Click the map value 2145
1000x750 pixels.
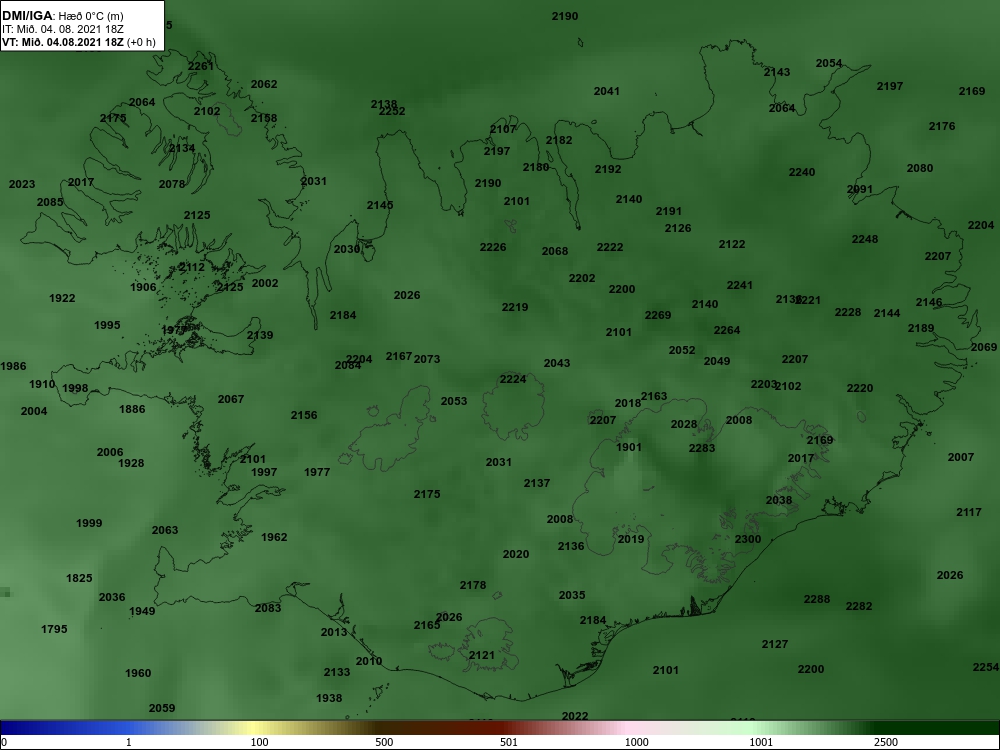pos(380,205)
